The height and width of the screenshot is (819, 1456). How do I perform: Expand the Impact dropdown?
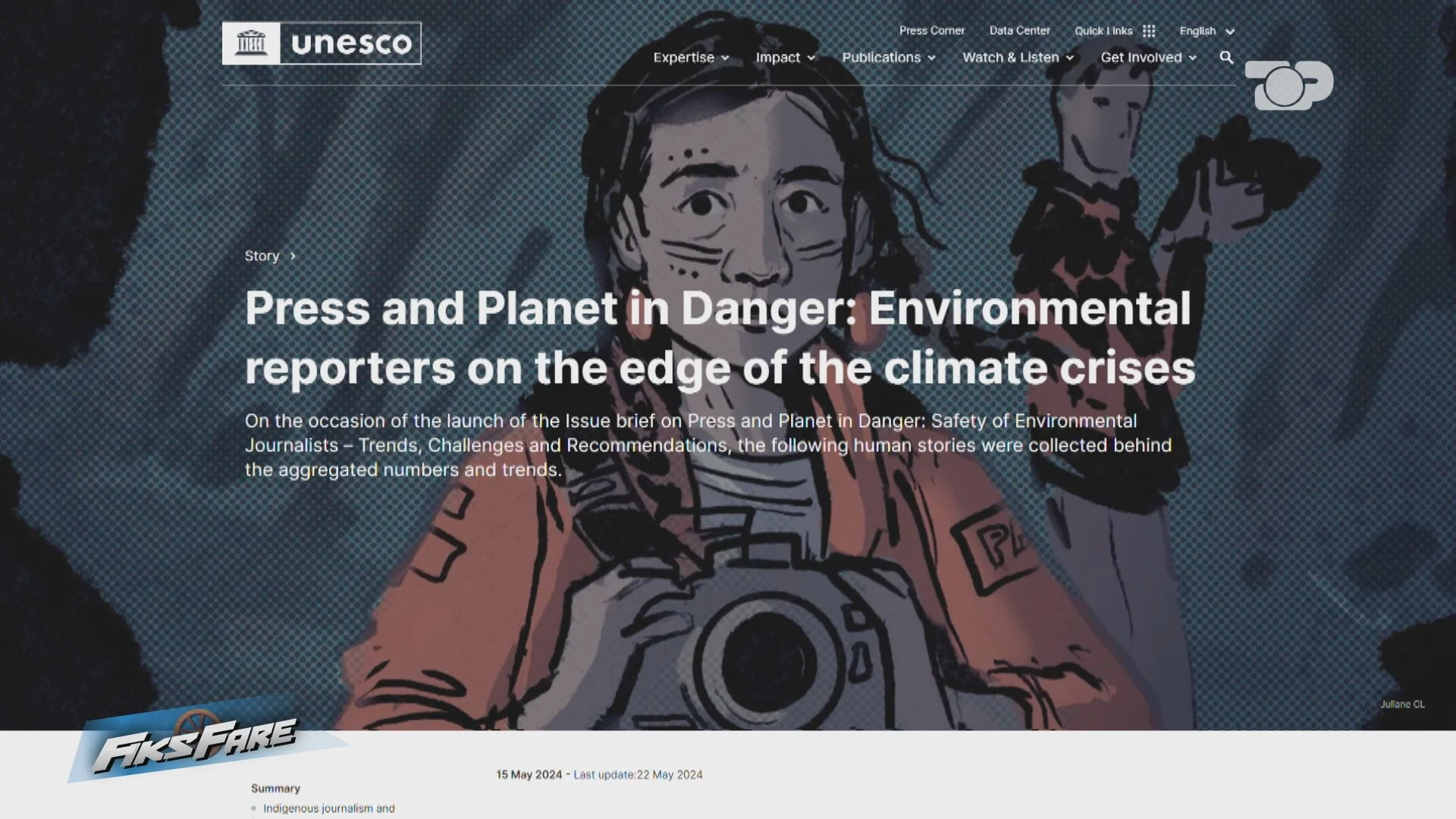pos(785,58)
